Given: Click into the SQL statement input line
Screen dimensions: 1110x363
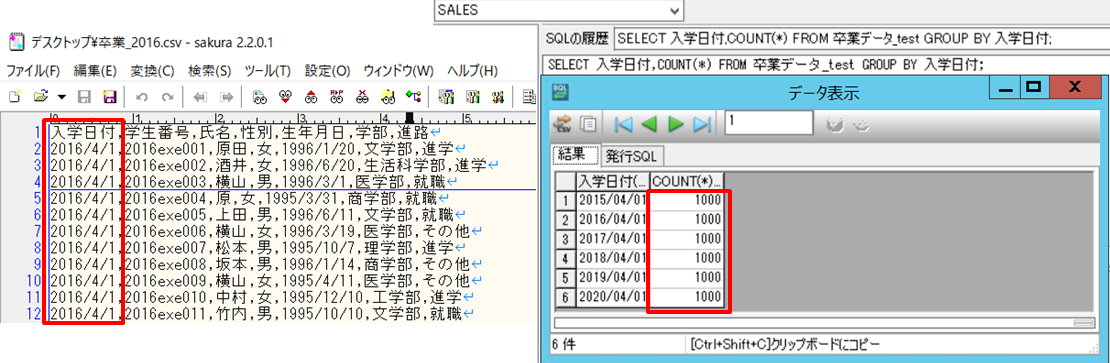Looking at the screenshot, I should click(x=825, y=64).
